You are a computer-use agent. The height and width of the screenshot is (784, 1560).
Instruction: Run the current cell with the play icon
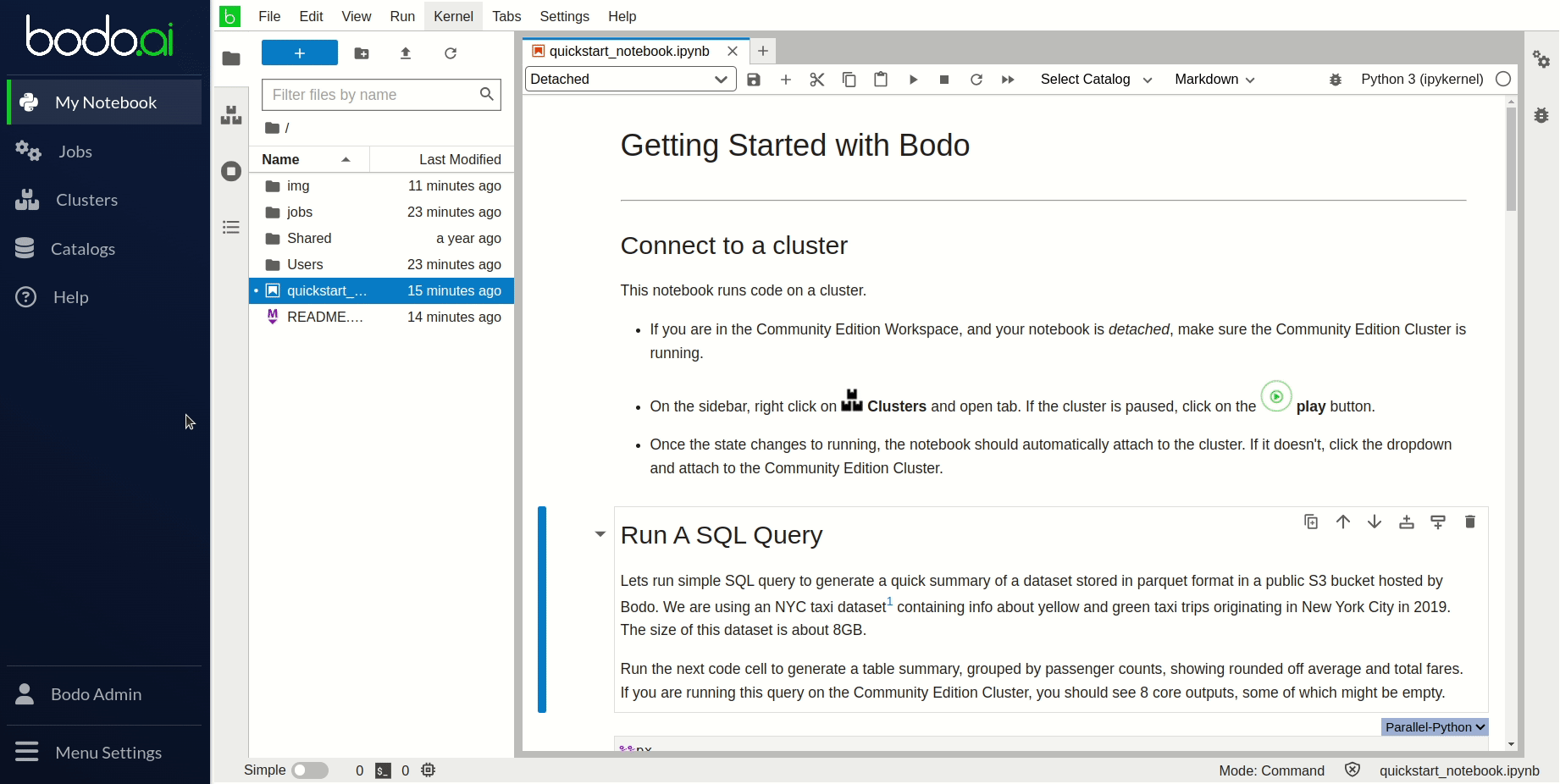[x=913, y=79]
